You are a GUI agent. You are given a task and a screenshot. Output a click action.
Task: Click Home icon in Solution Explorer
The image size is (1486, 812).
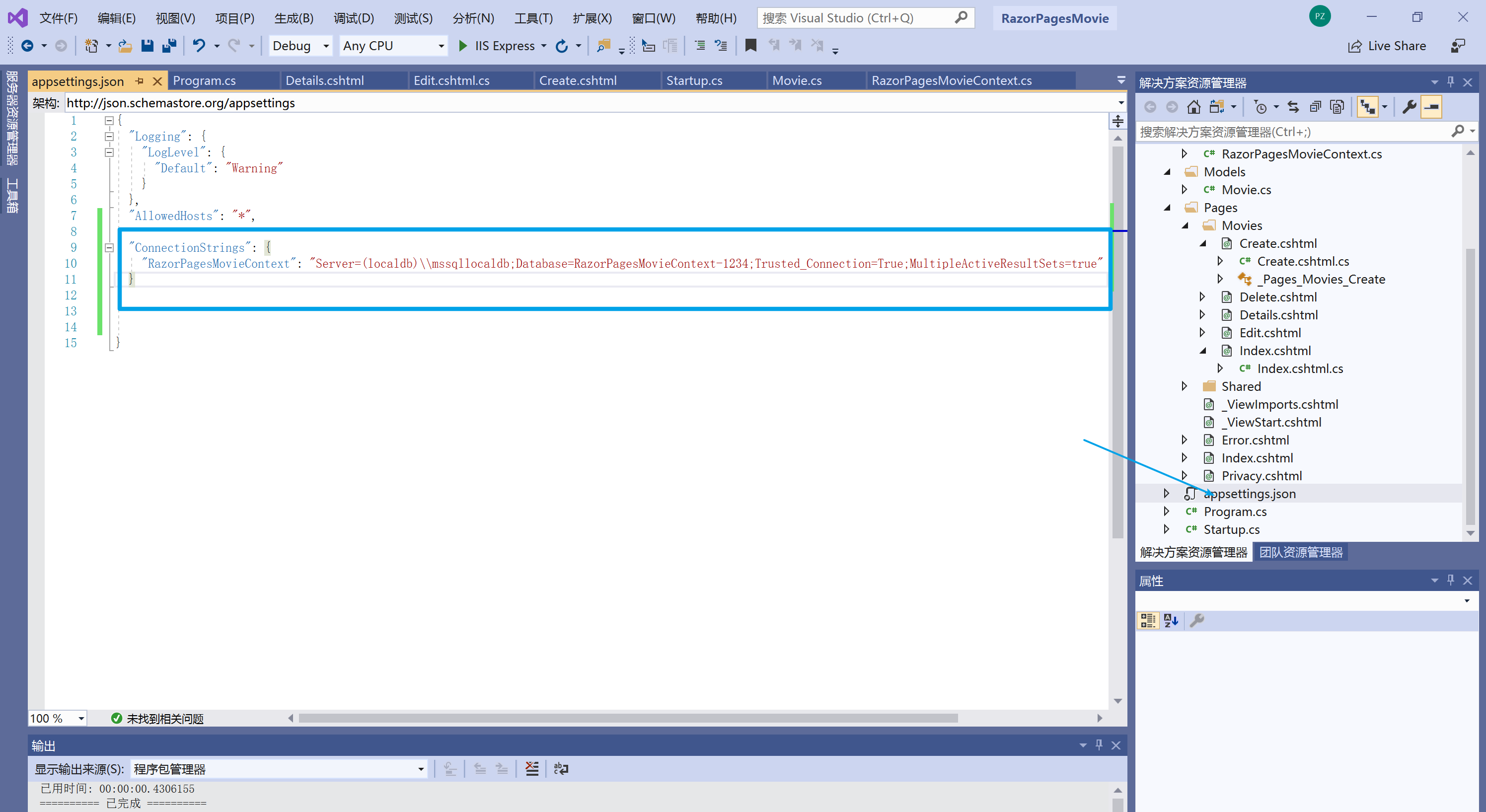(1193, 107)
